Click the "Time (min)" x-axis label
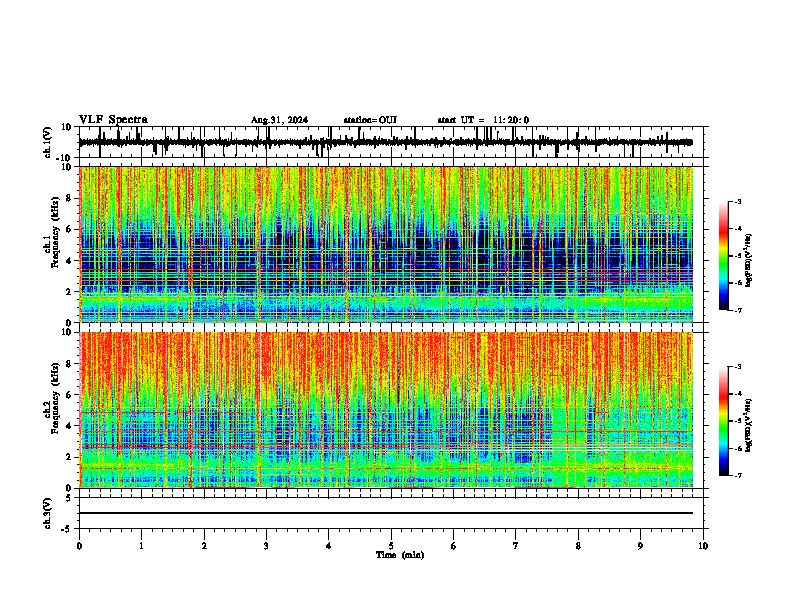Image resolution: width=792 pixels, height=612 pixels. pos(400,555)
